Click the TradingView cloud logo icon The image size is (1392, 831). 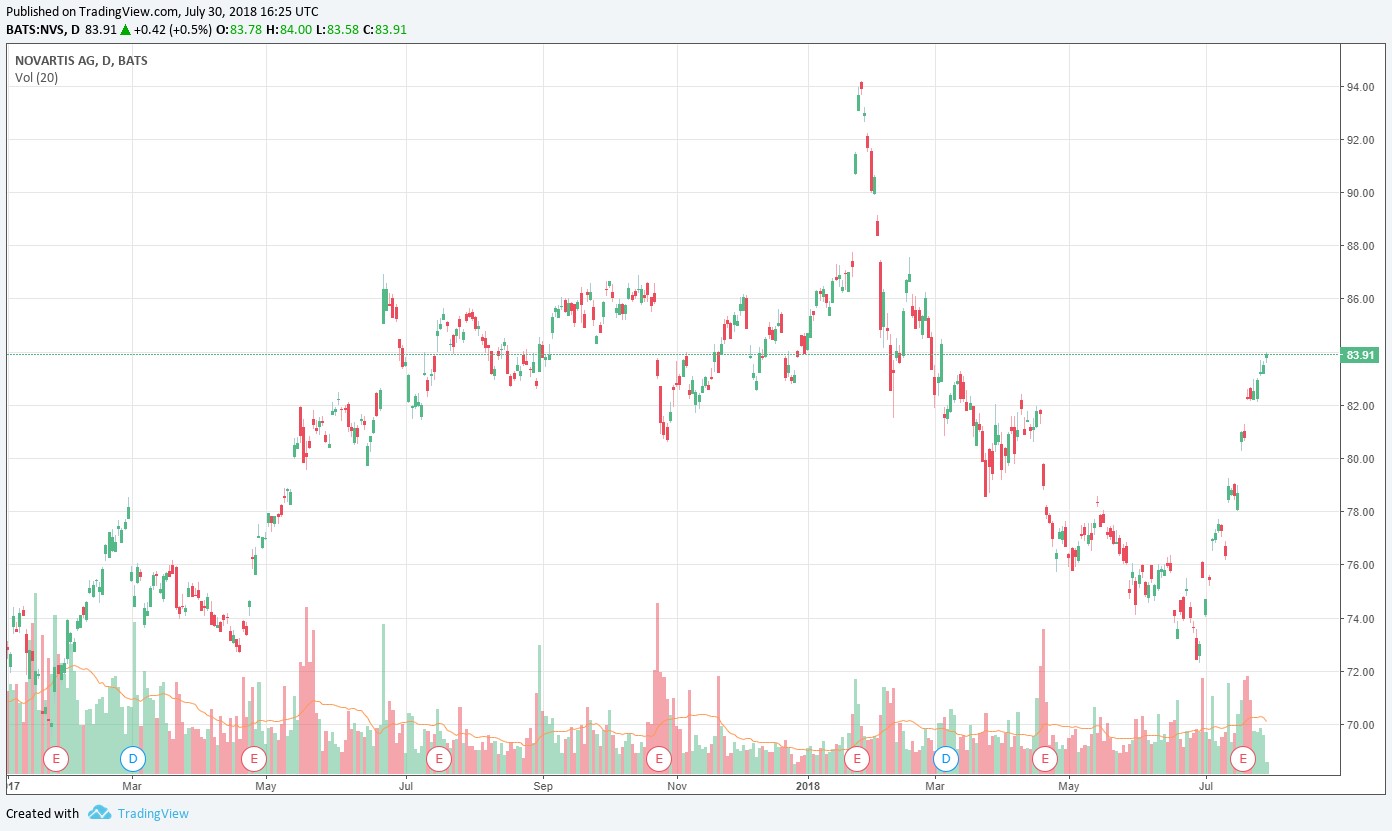(98, 813)
